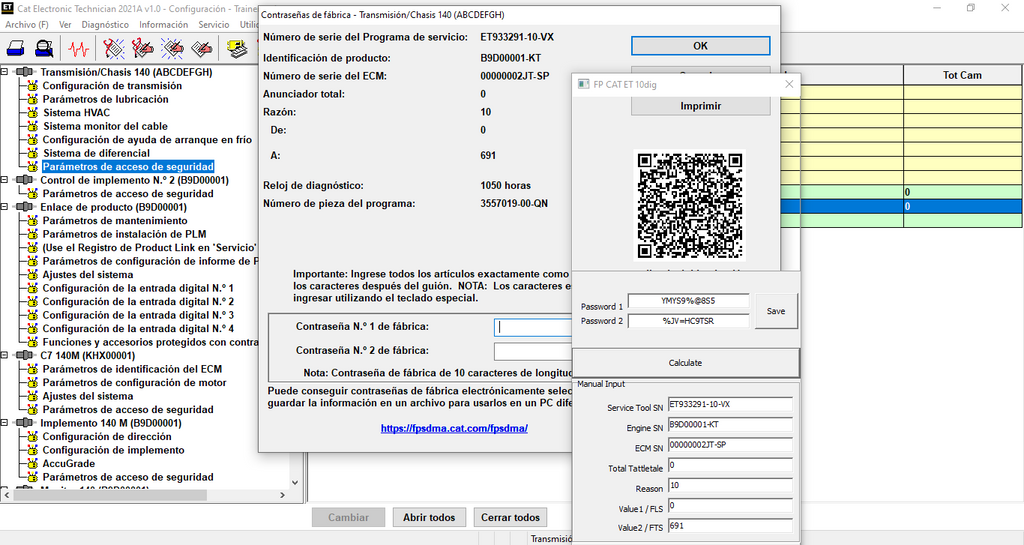Screen dimensions: 1024x545
Task: Click the Cerrar todos button
Action: point(511,518)
